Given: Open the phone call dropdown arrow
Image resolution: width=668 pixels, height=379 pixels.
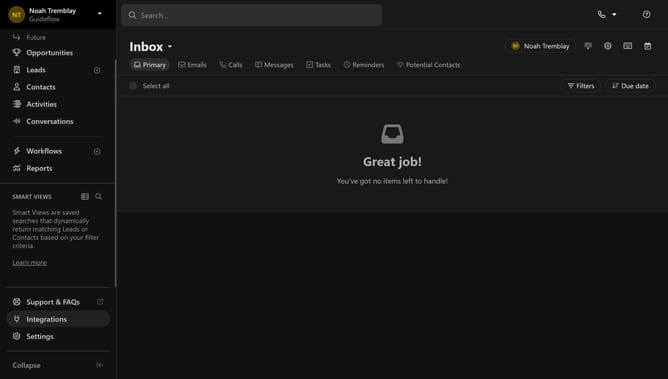Looking at the screenshot, I should tap(614, 14).
